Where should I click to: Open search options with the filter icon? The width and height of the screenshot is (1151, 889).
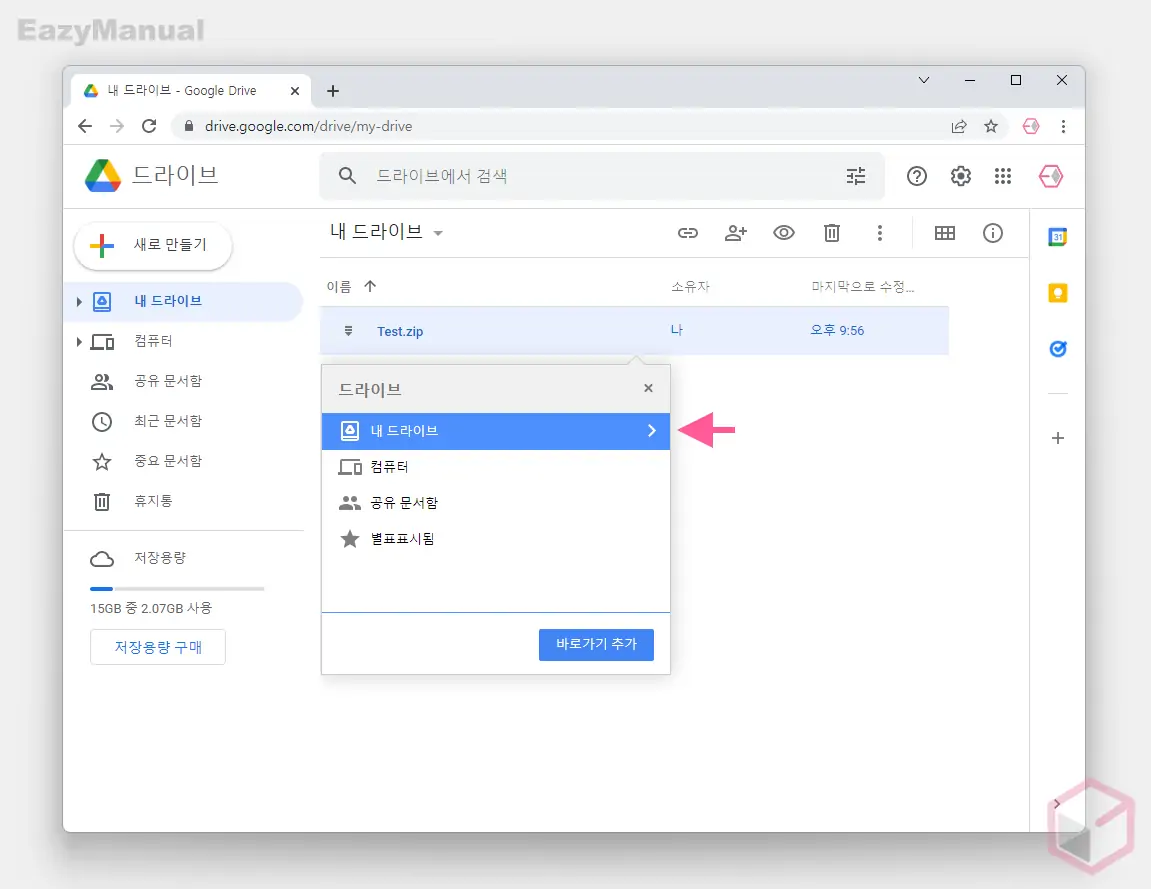[856, 175]
